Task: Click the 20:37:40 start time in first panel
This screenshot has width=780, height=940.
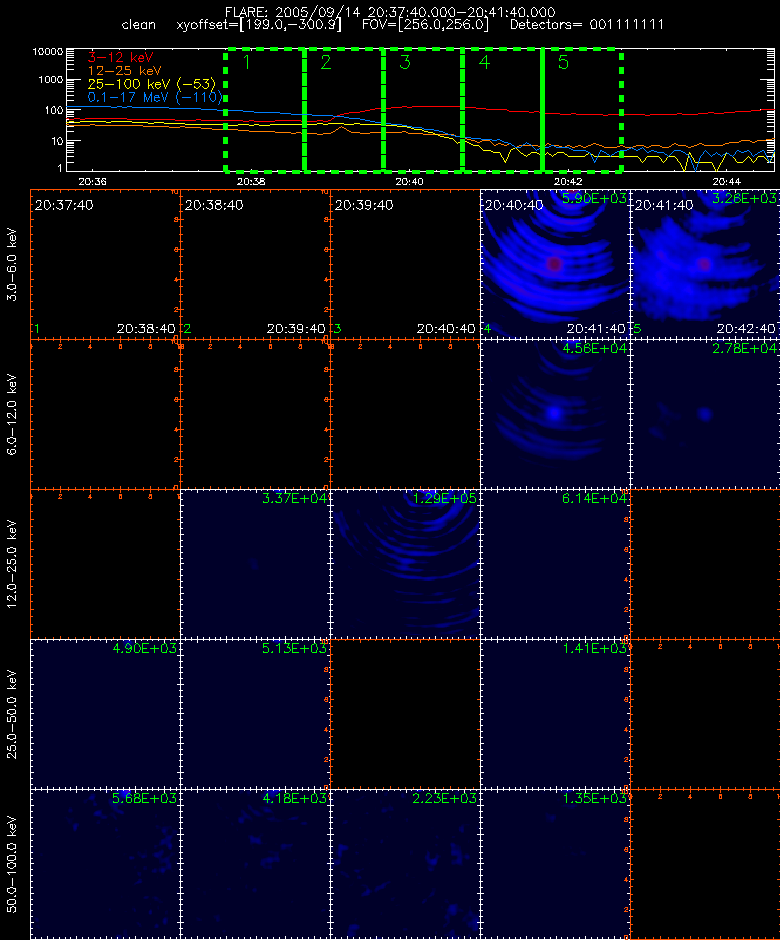Action: coord(64,205)
